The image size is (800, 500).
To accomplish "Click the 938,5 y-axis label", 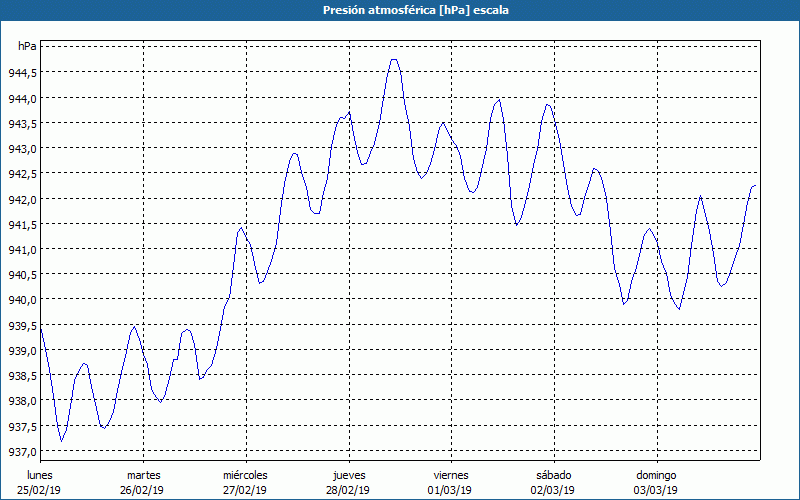I will pyautogui.click(x=22, y=376).
